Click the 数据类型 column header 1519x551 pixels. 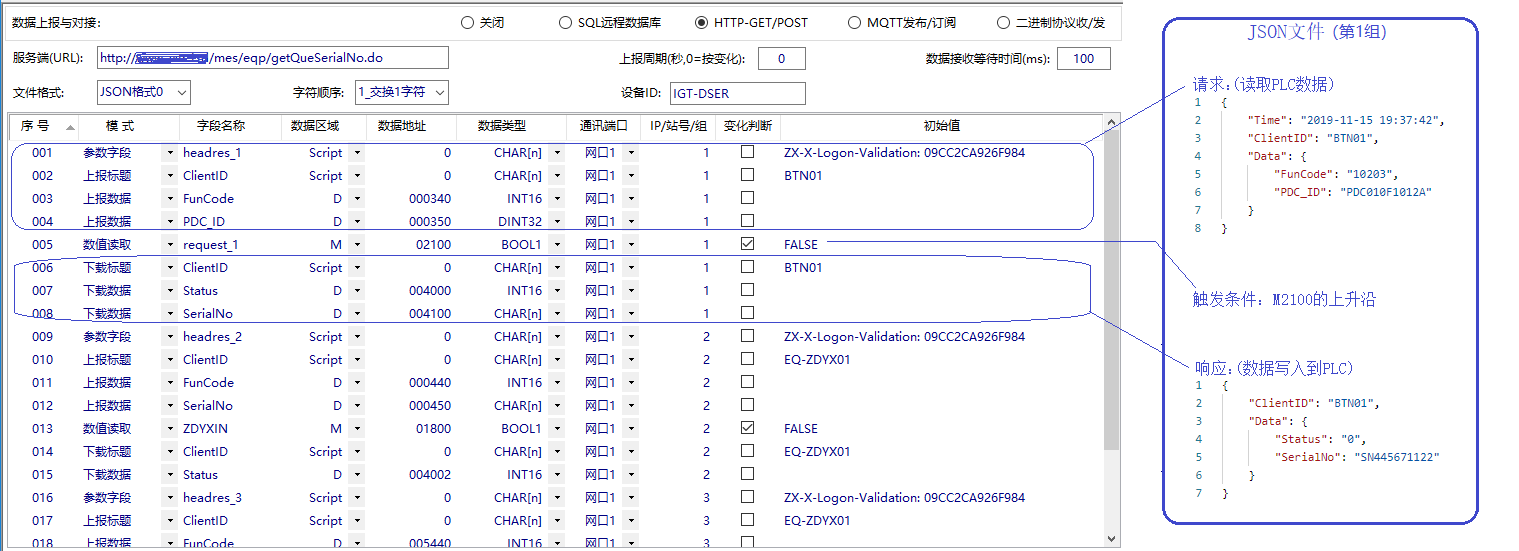pyautogui.click(x=501, y=126)
